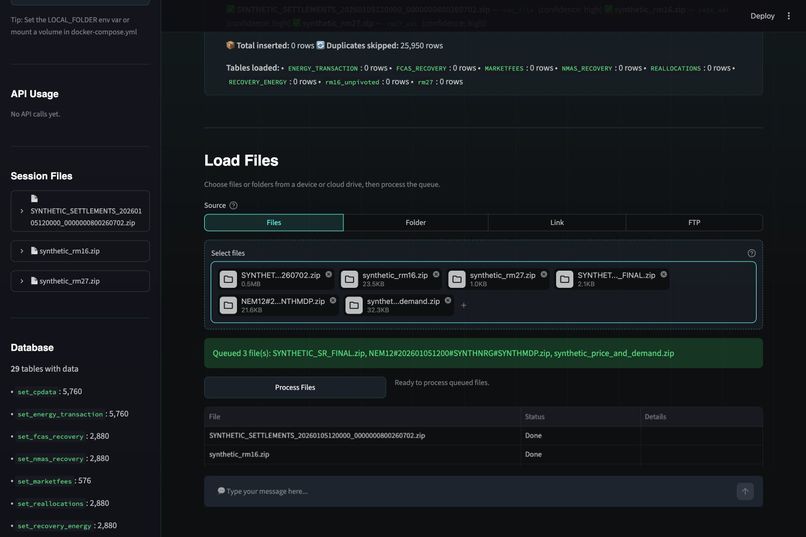Click the RECOVERY_ENERGY loaded table label

pos(258,82)
